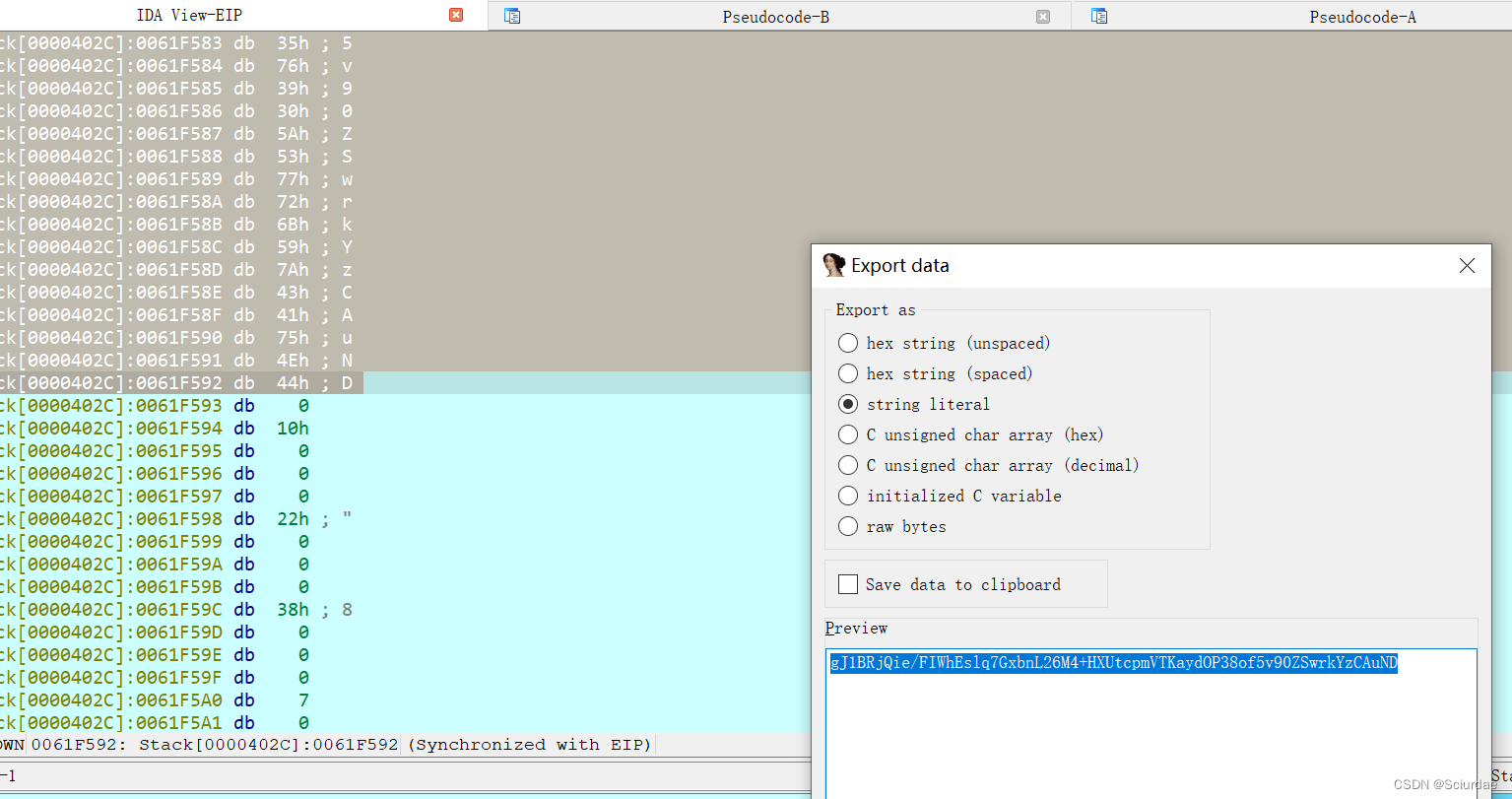Viewport: 1512px width, 799px height.
Task: Click line 0061F599 db 0
Action: 156,542
